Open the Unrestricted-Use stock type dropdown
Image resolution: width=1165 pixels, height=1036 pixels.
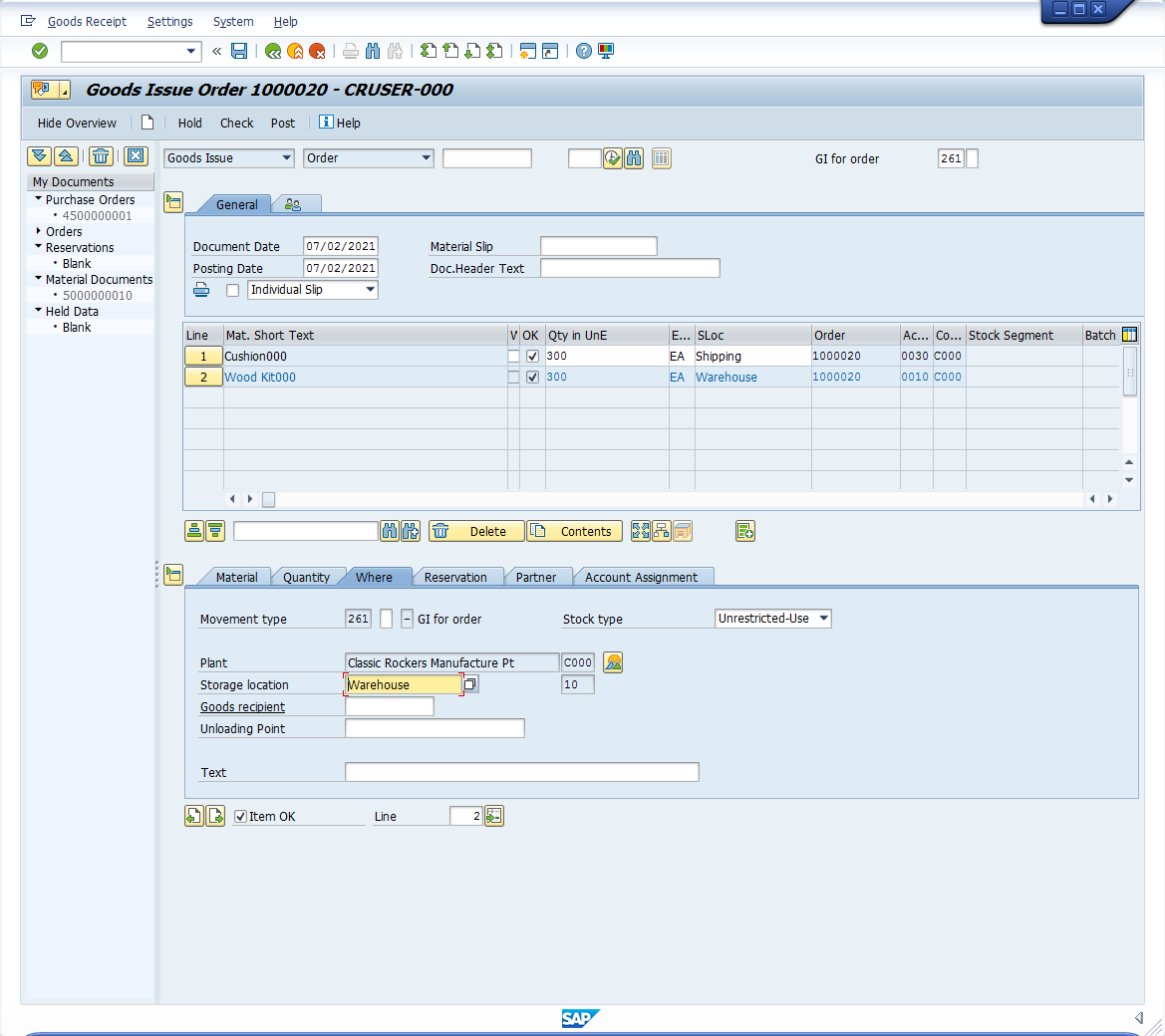[x=823, y=619]
